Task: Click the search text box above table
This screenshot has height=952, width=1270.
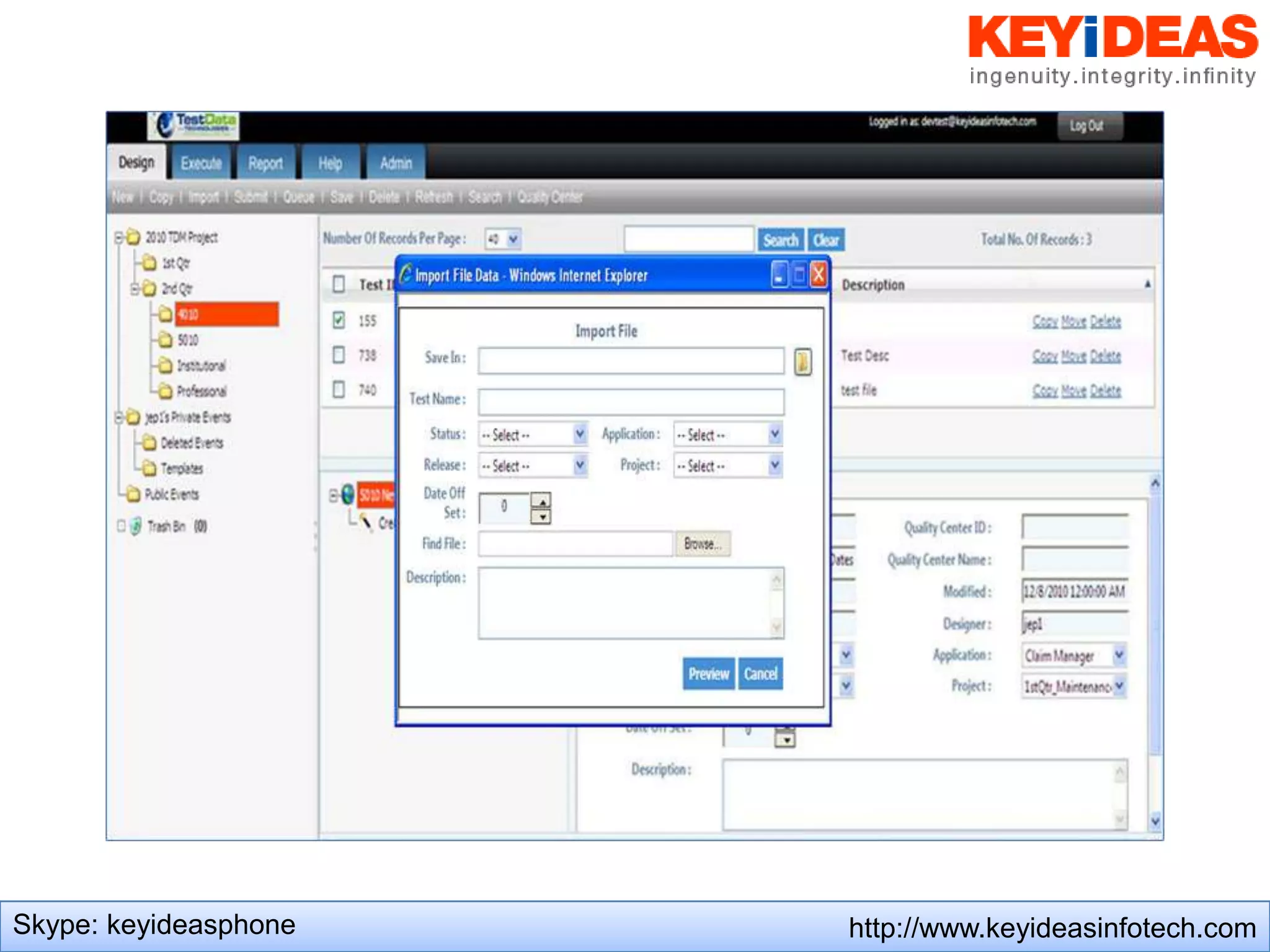Action: [x=689, y=239]
